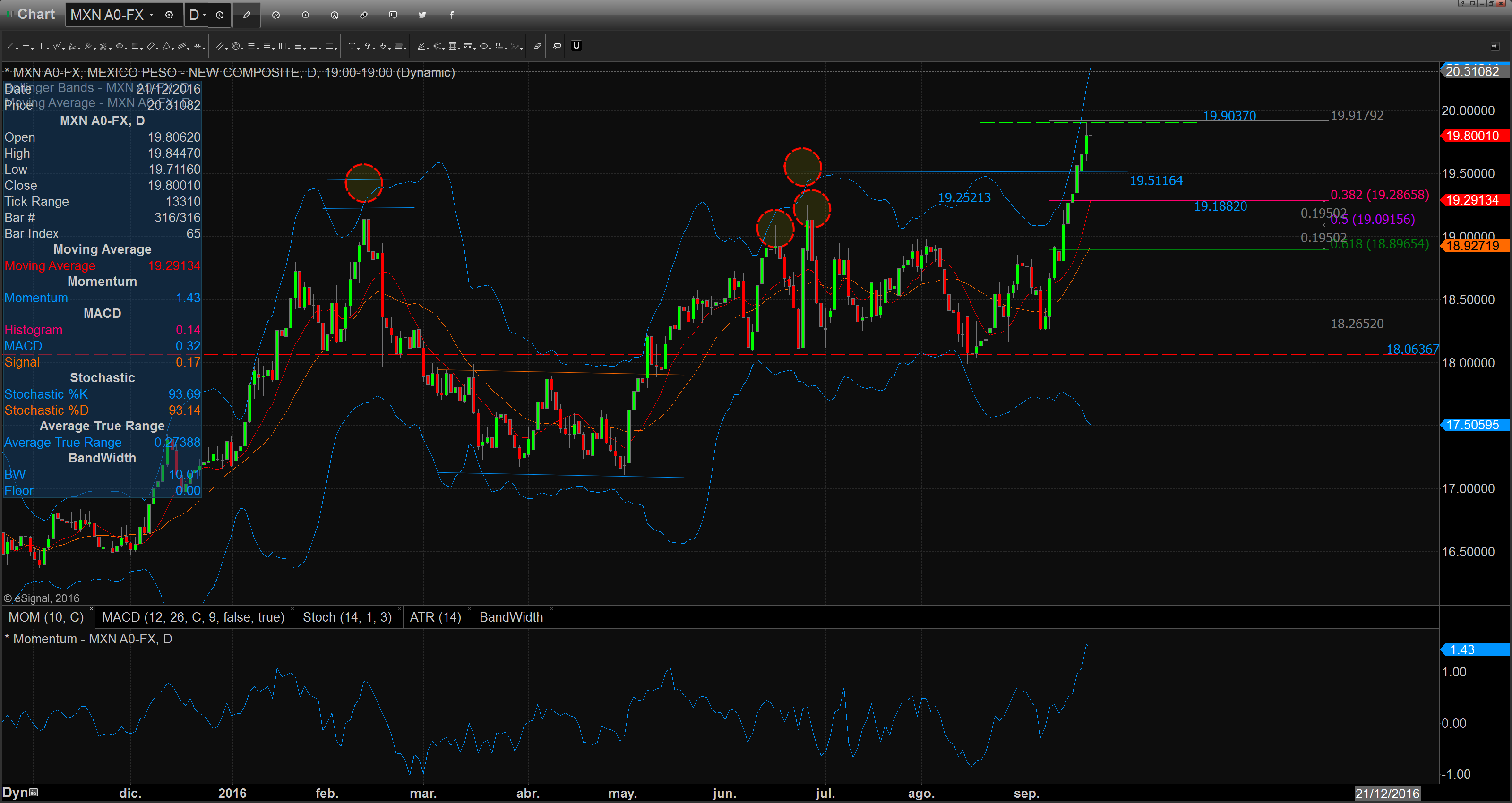The image size is (1512, 803).
Task: Select the text annotation T tool
Action: 352,46
